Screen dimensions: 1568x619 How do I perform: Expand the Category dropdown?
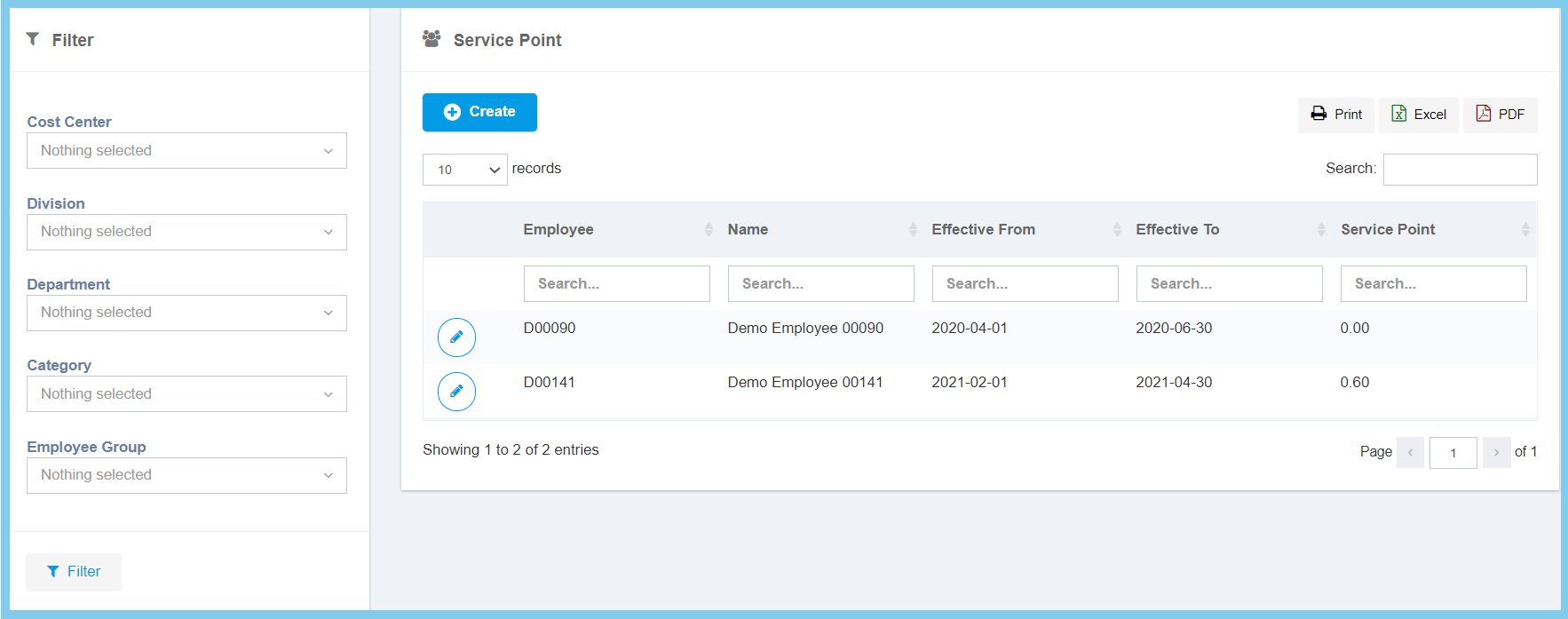tap(186, 394)
